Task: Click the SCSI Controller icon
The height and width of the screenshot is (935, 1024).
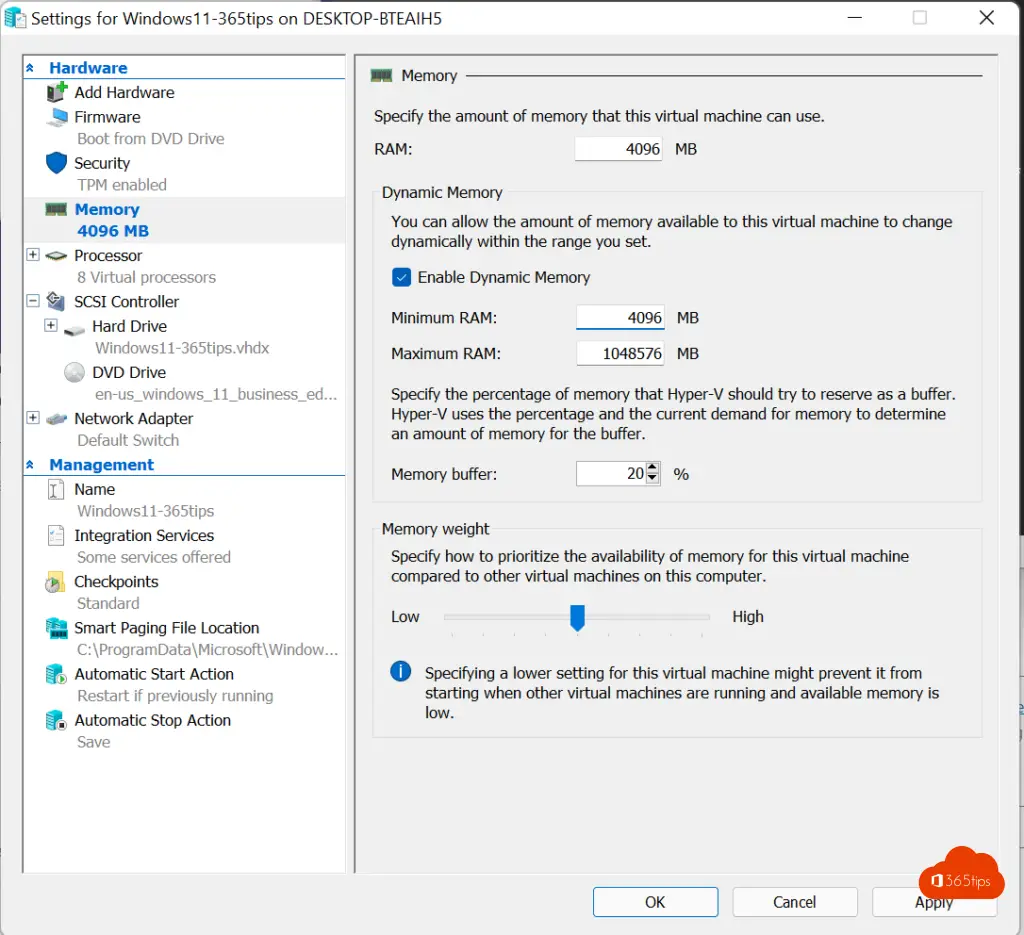Action: click(56, 301)
